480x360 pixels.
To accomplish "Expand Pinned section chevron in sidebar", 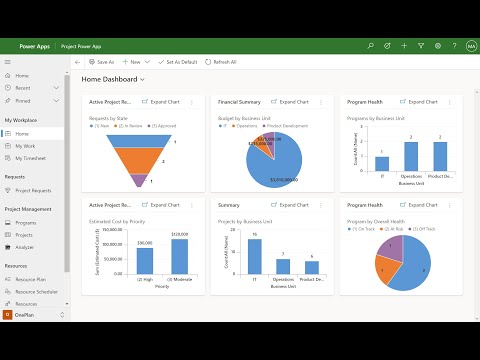I will (x=56, y=101).
